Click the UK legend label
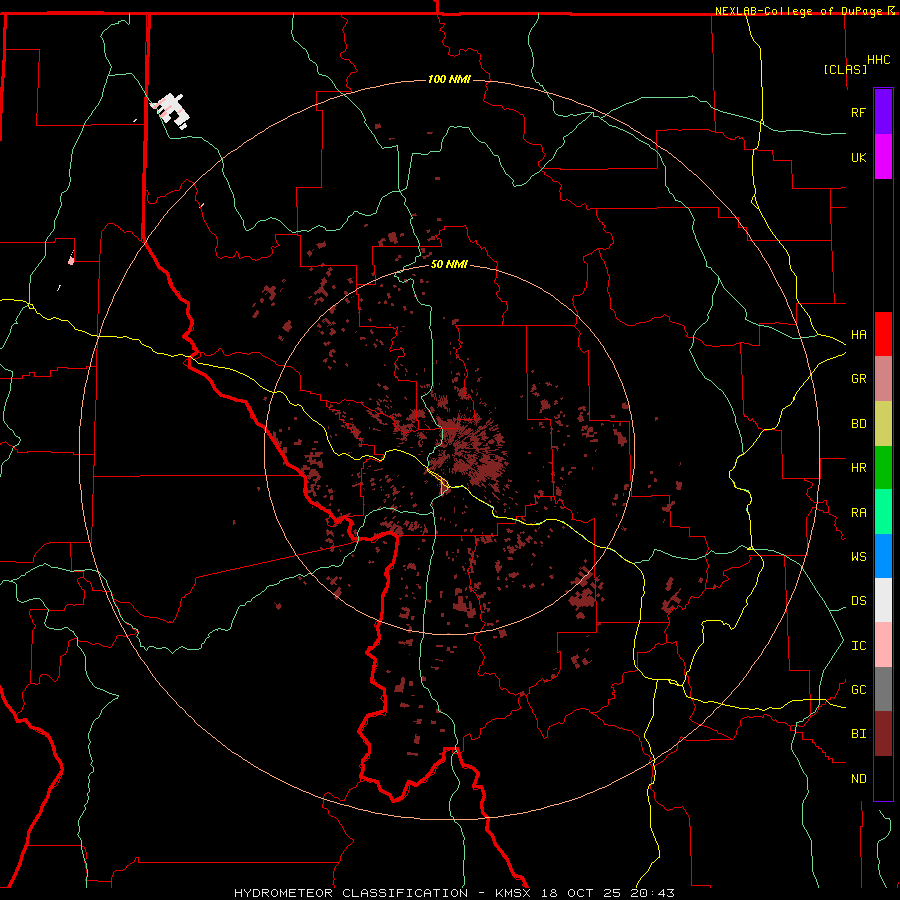The image size is (900, 900). click(858, 157)
